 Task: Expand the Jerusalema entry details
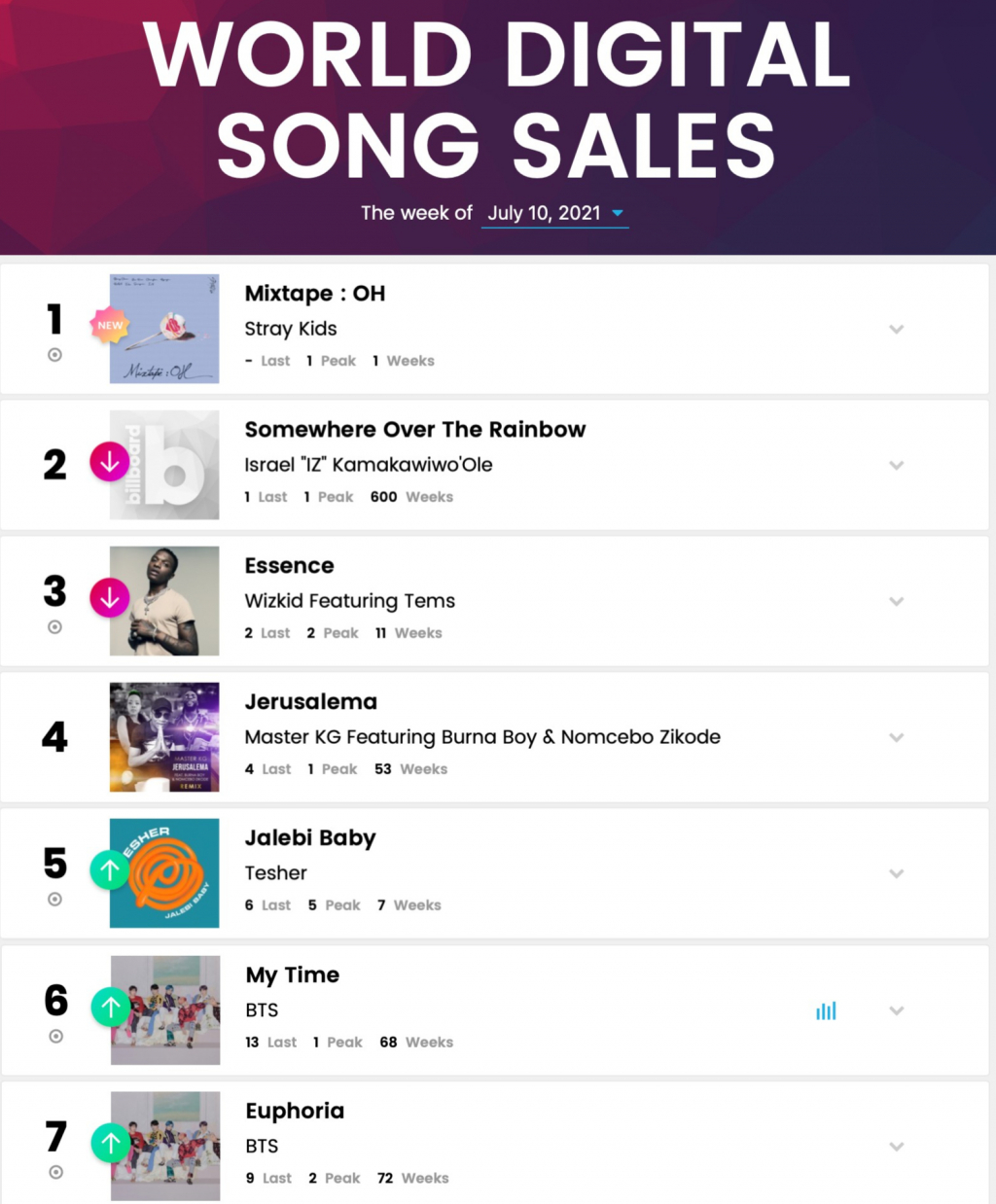coord(897,737)
